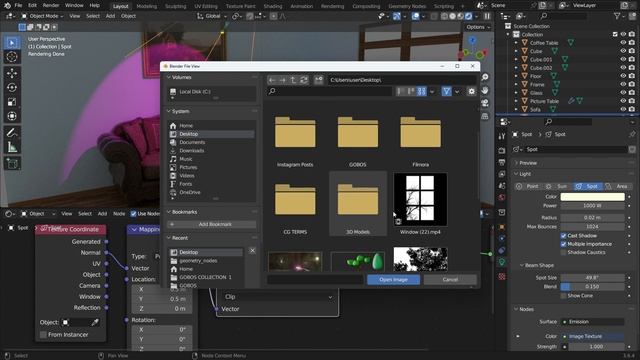Adjust the Spot Size slider

[x=592, y=278]
